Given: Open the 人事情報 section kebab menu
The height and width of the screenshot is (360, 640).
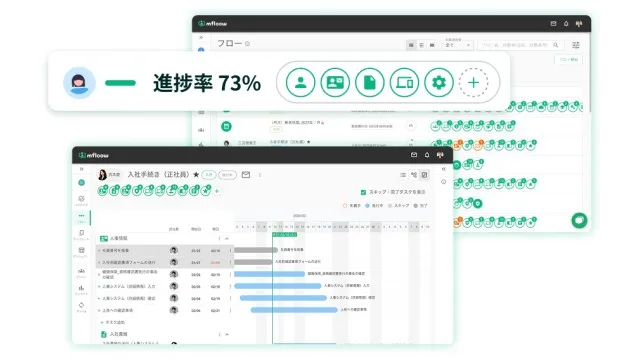Looking at the screenshot, I should [219, 238].
